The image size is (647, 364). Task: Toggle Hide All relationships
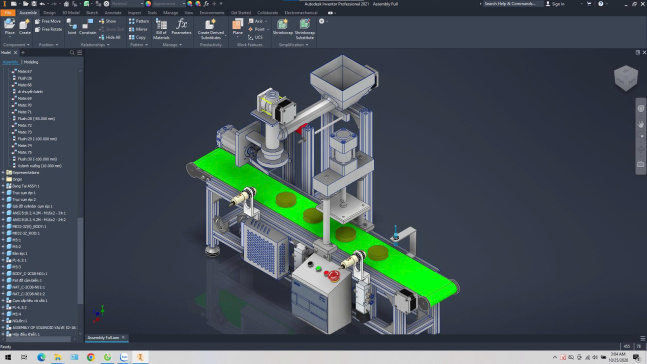click(109, 37)
